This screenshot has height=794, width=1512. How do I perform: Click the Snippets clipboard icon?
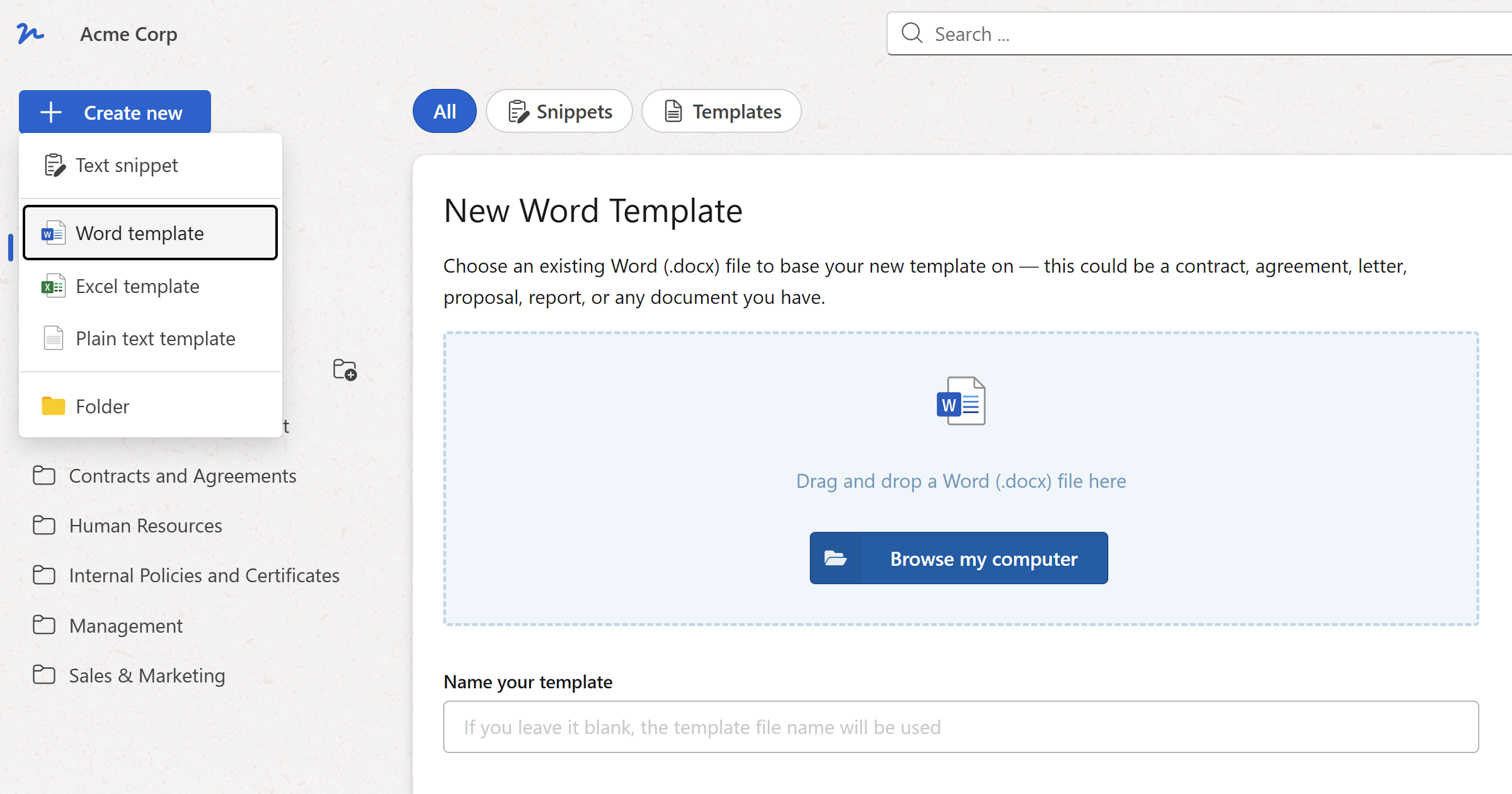[x=518, y=112]
